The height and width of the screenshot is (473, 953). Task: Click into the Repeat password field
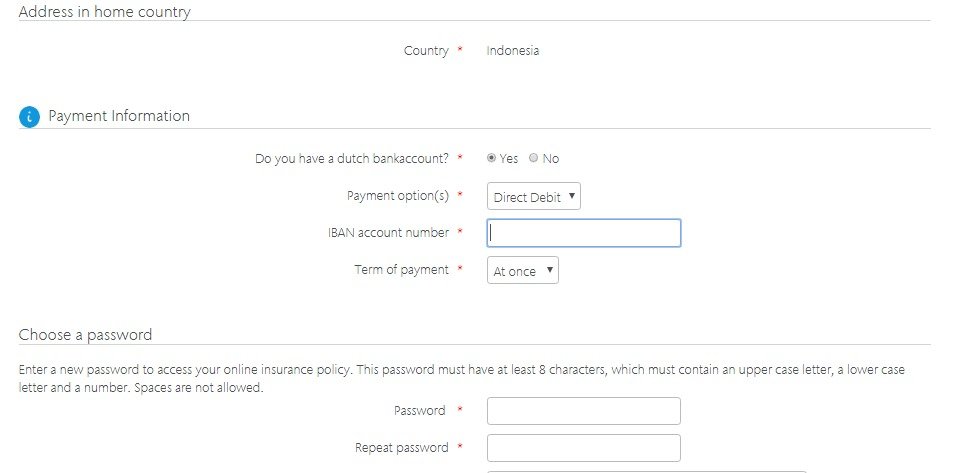tap(583, 448)
